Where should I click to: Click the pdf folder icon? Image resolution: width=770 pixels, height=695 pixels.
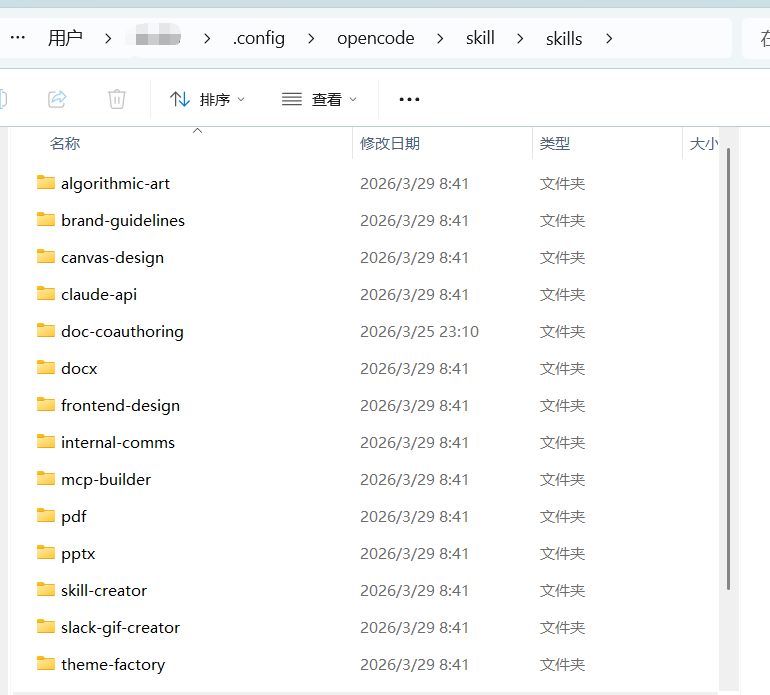[x=46, y=516]
